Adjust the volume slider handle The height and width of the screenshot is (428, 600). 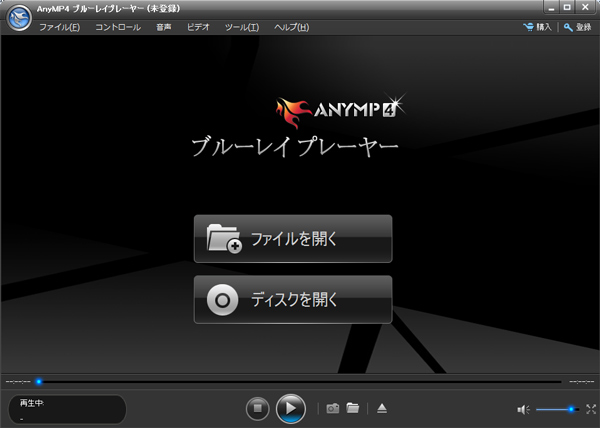tap(571, 409)
